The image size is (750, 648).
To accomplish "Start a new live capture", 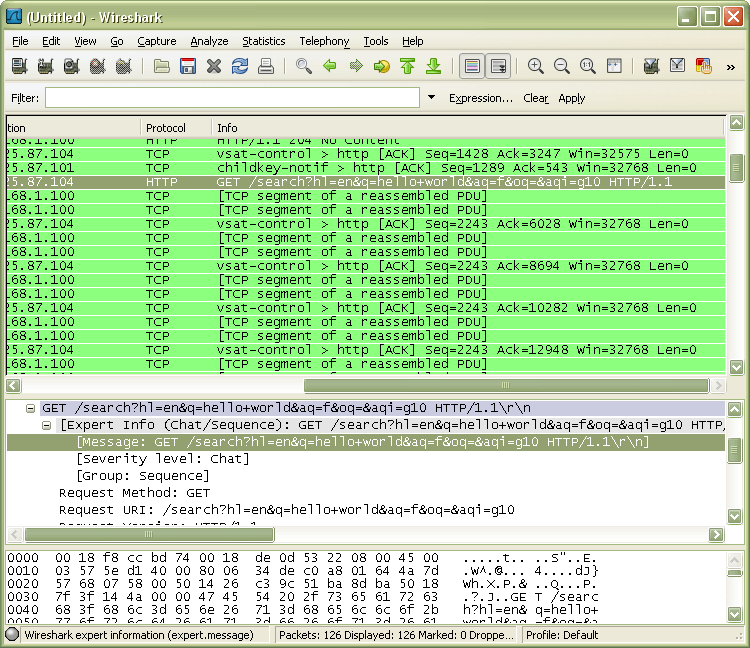I will click(x=71, y=66).
